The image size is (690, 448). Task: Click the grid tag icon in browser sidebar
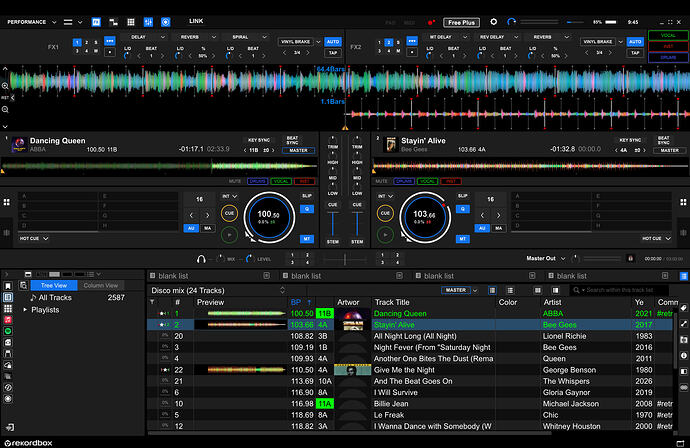(8, 308)
